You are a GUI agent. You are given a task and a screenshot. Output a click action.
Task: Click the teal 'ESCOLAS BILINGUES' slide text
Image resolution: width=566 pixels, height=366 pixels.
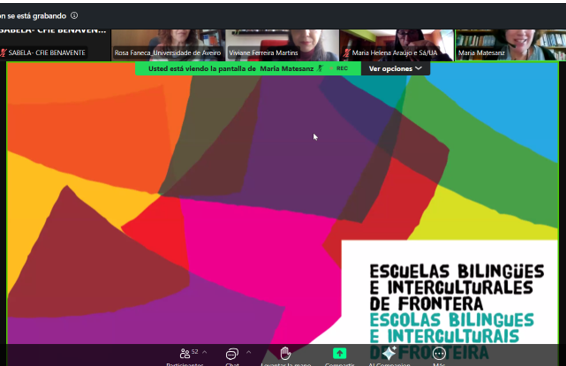coord(452,320)
